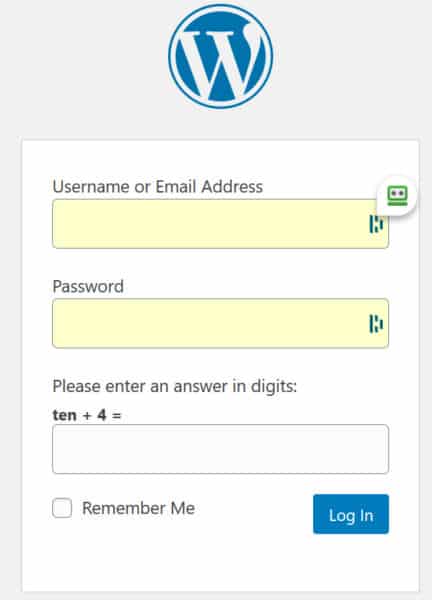Focus the math answer input box
432x600 pixels.
220,449
